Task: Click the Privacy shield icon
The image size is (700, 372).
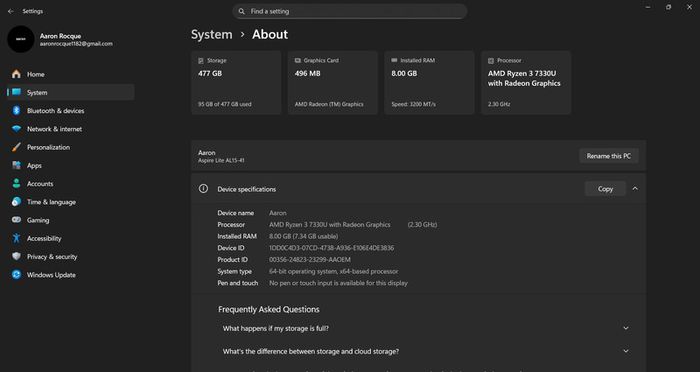Action: 17,256
